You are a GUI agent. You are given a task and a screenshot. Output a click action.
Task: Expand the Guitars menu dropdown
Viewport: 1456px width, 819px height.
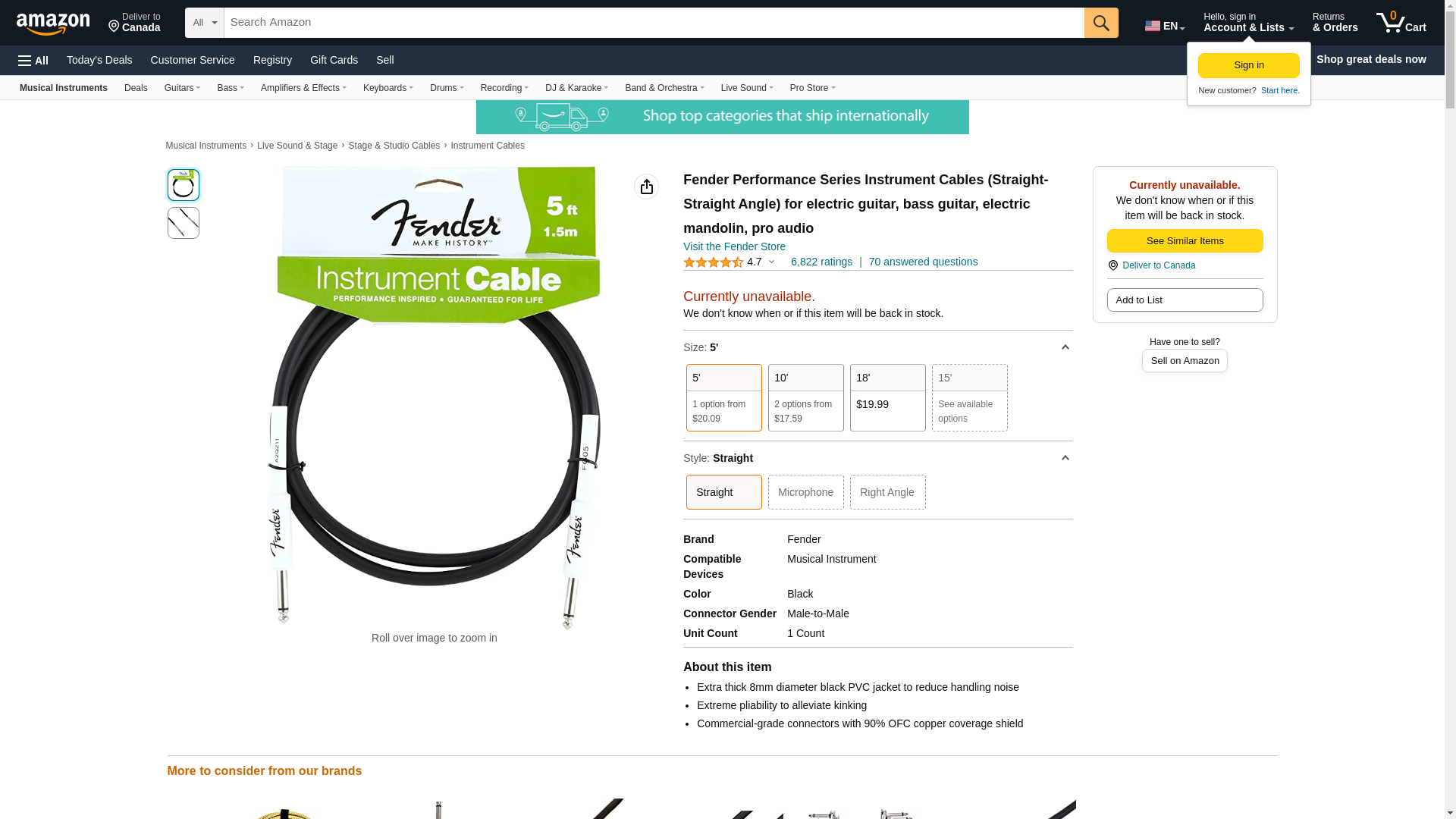tap(182, 88)
